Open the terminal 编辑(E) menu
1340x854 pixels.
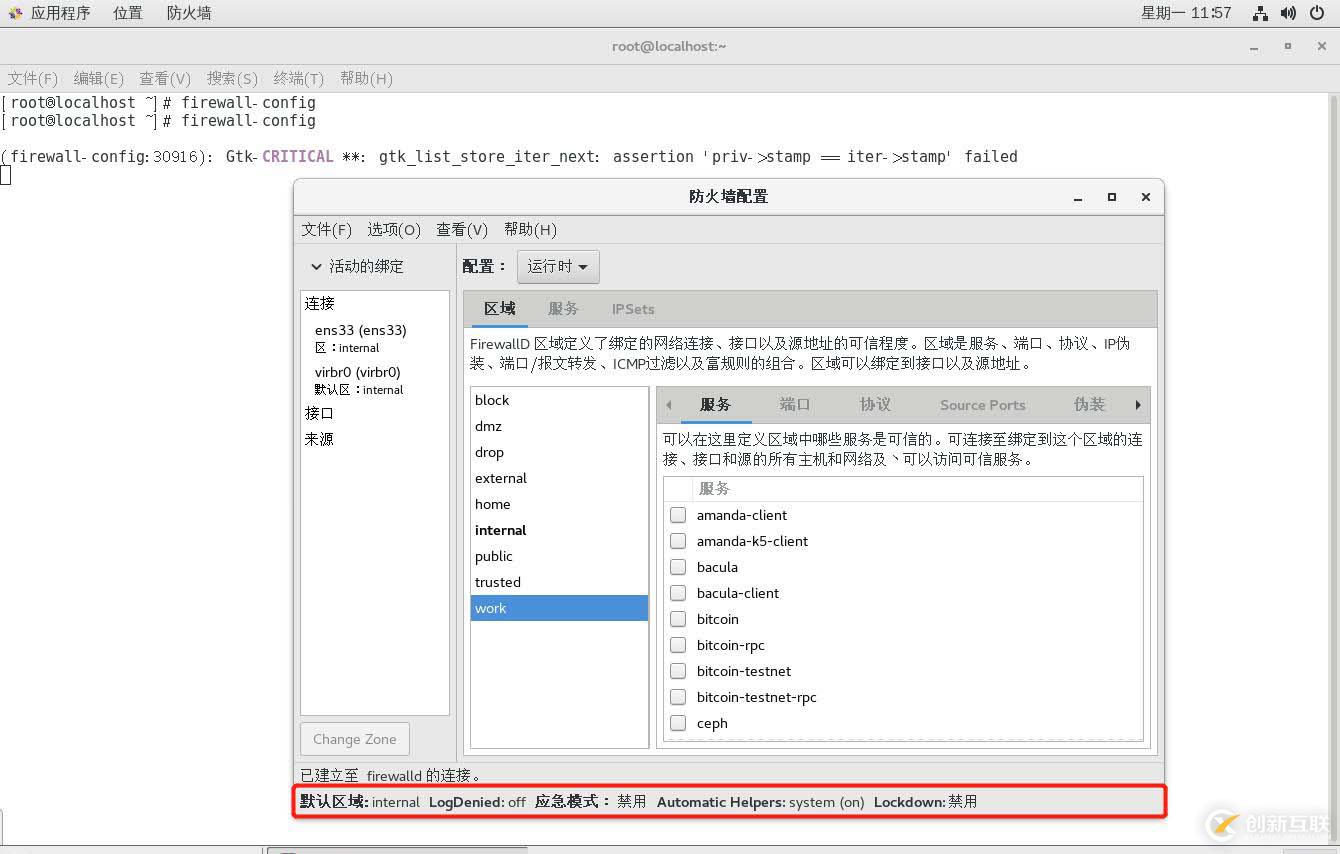(99, 78)
